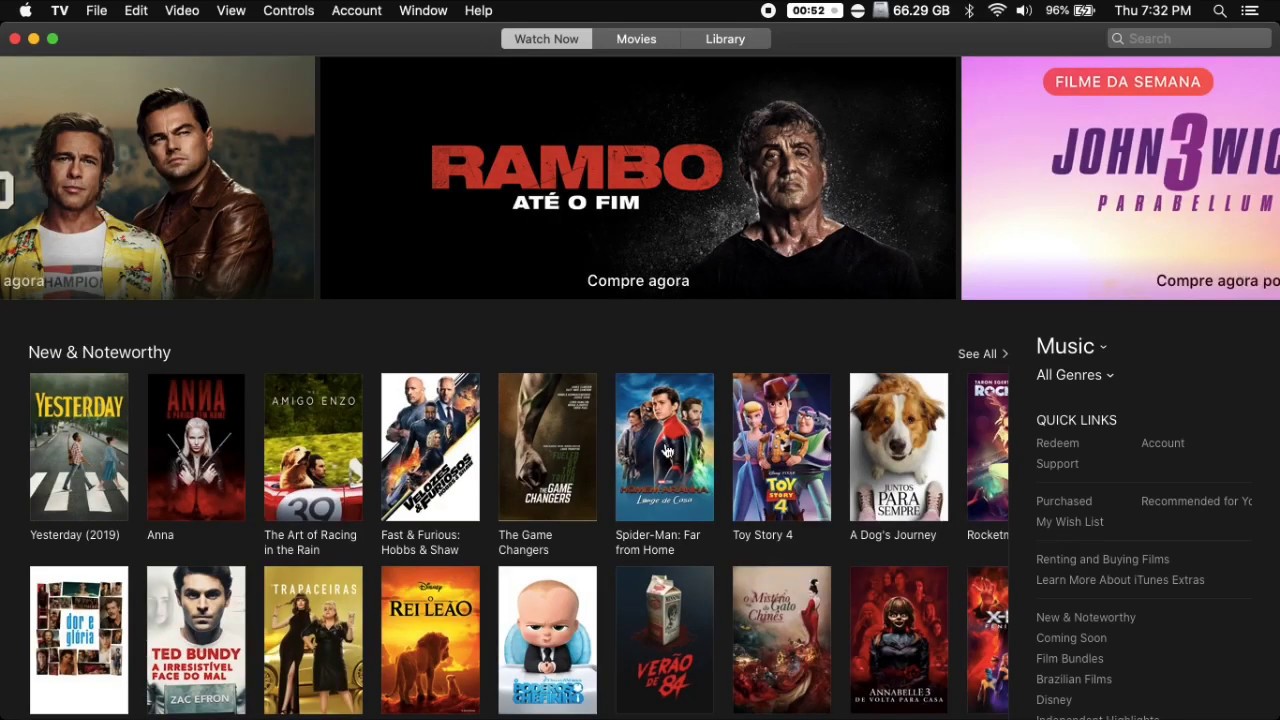This screenshot has width=1280, height=720.
Task: Open the Controls menu
Action: (289, 11)
